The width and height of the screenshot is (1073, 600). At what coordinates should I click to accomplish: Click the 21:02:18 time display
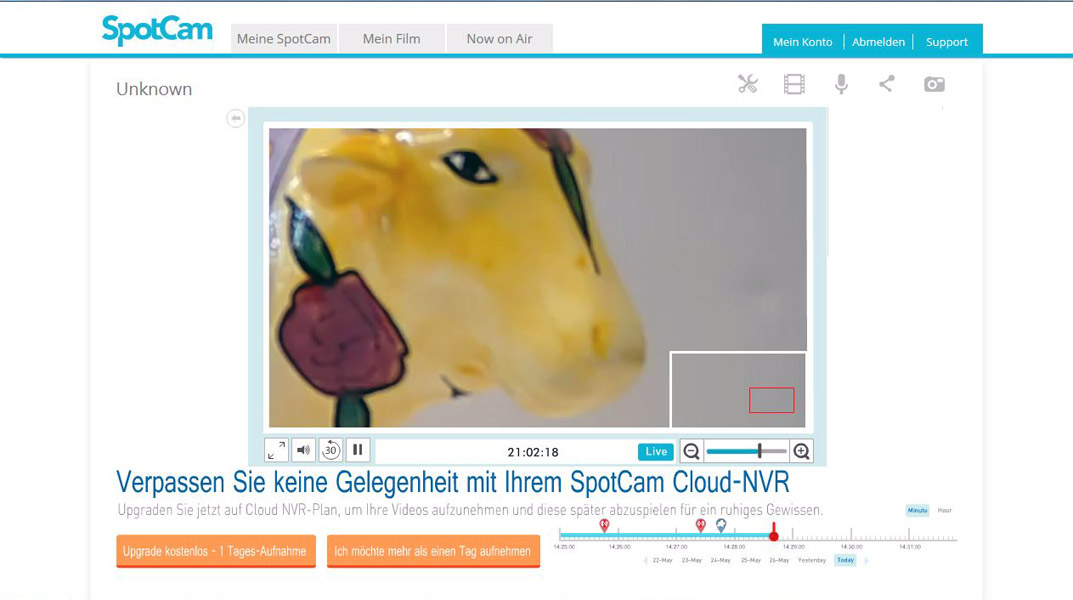(x=533, y=452)
